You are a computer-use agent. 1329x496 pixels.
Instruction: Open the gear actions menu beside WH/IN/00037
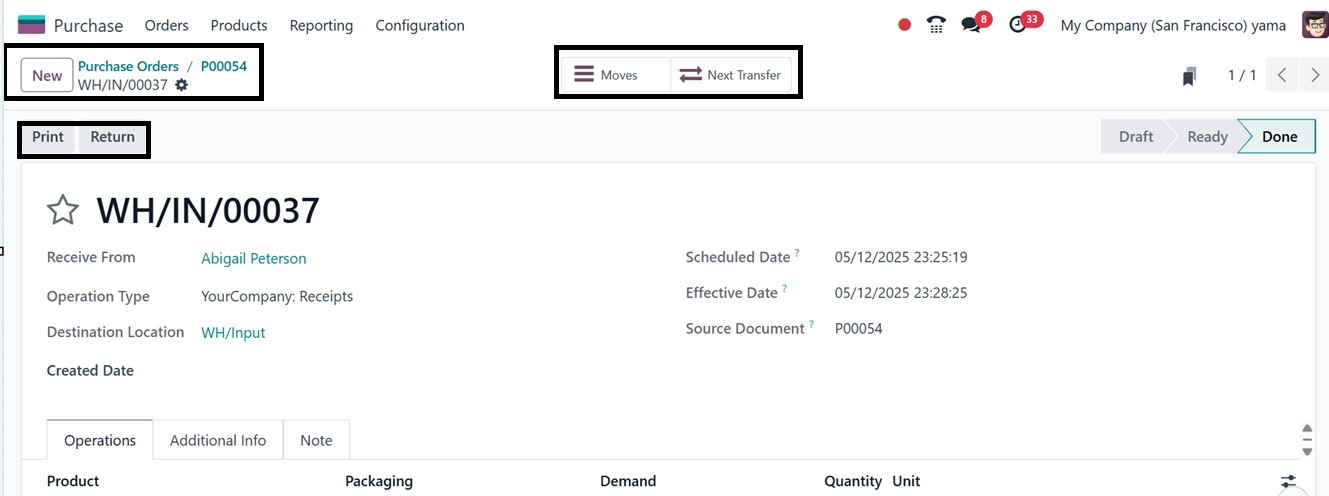point(181,85)
